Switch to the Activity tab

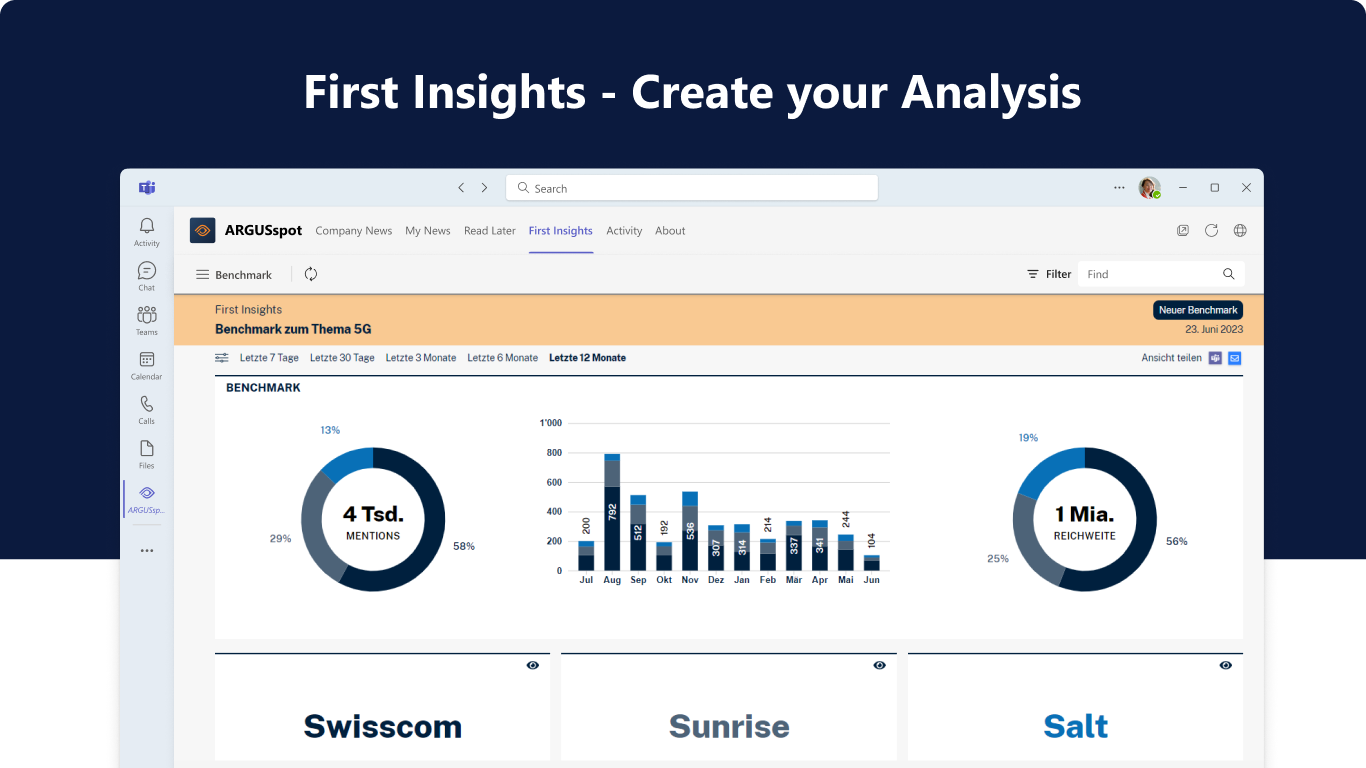[x=624, y=231]
